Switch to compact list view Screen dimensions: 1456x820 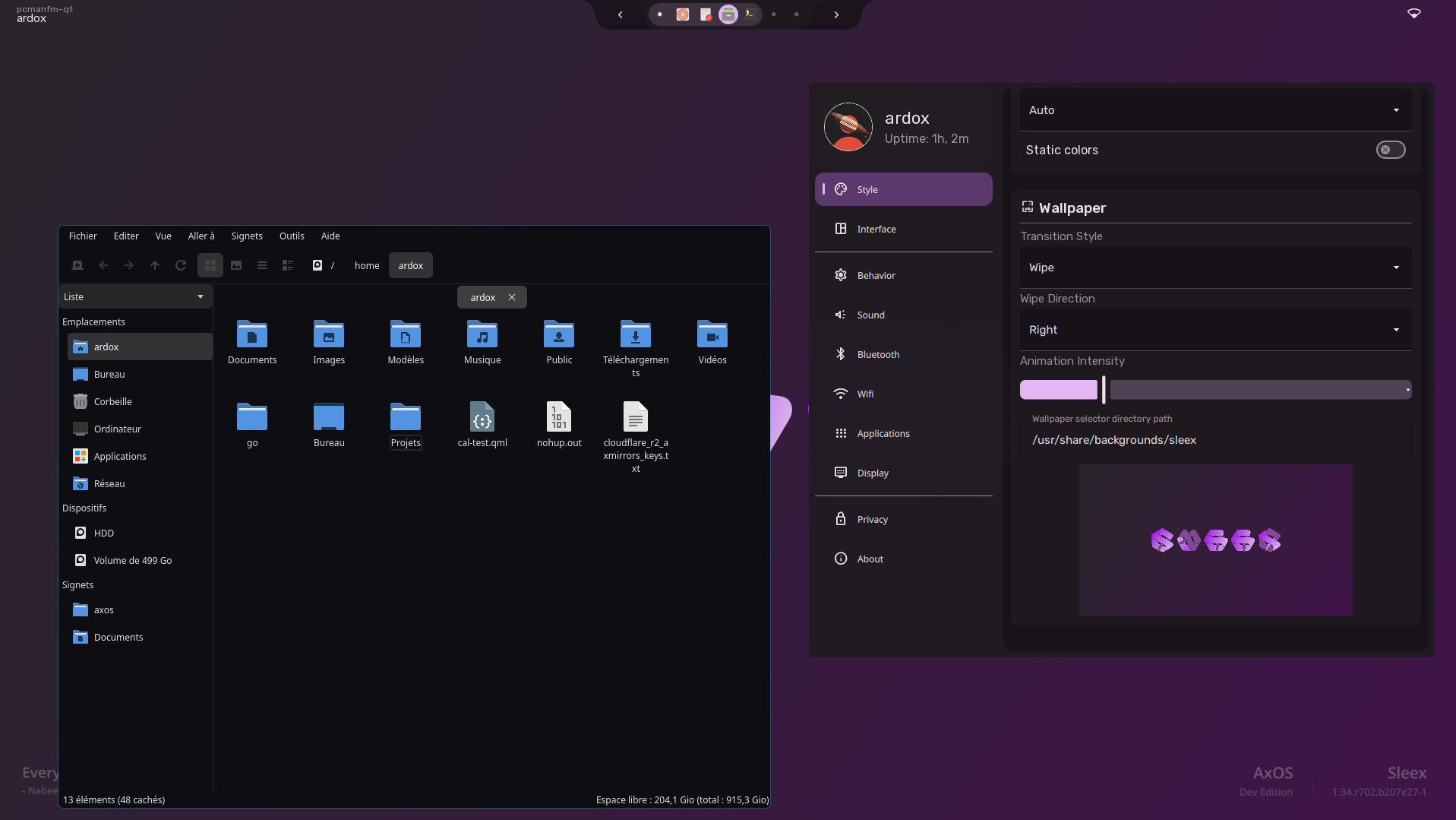tap(262, 265)
